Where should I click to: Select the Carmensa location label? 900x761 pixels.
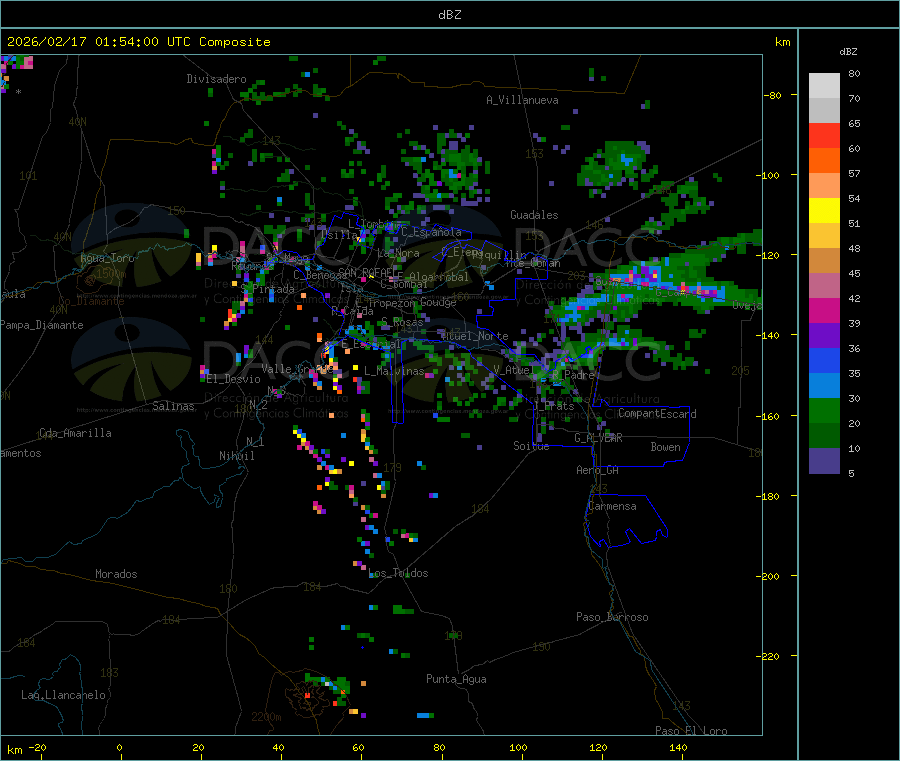(x=612, y=506)
